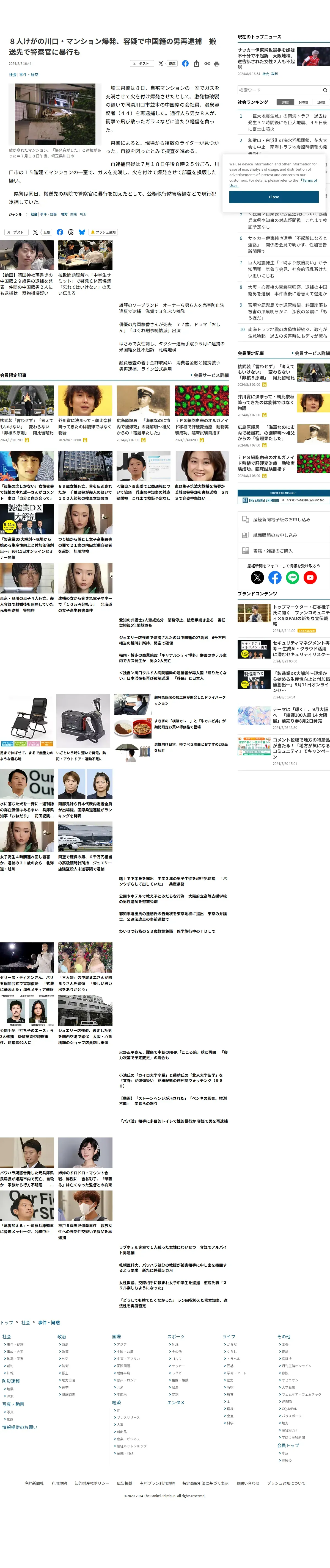Open トップマーケター・石谷桂子氏 brand content
Viewport: 330px width, 1568px height.
pos(301,615)
